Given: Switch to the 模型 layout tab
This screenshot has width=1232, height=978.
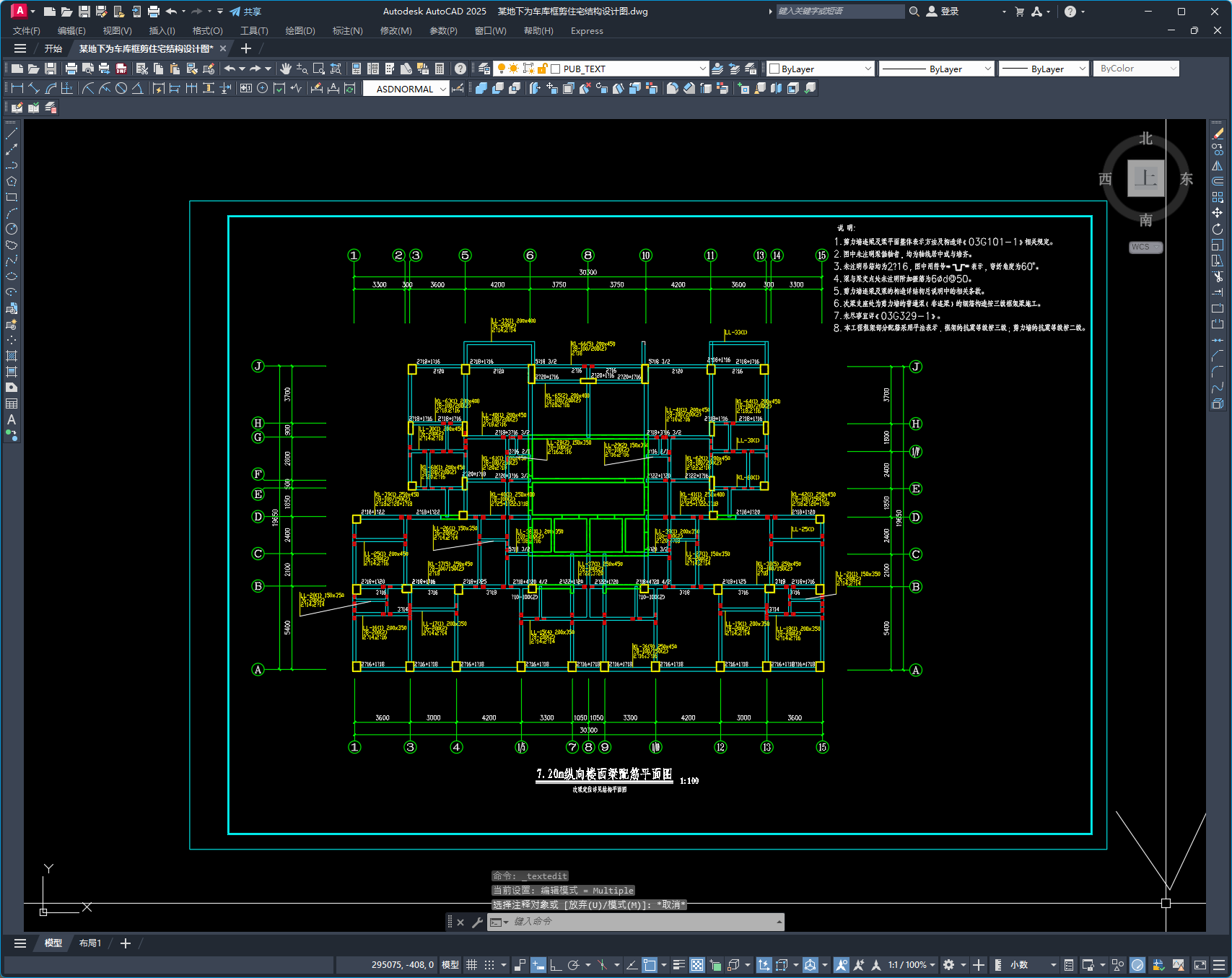Looking at the screenshot, I should pyautogui.click(x=53, y=943).
